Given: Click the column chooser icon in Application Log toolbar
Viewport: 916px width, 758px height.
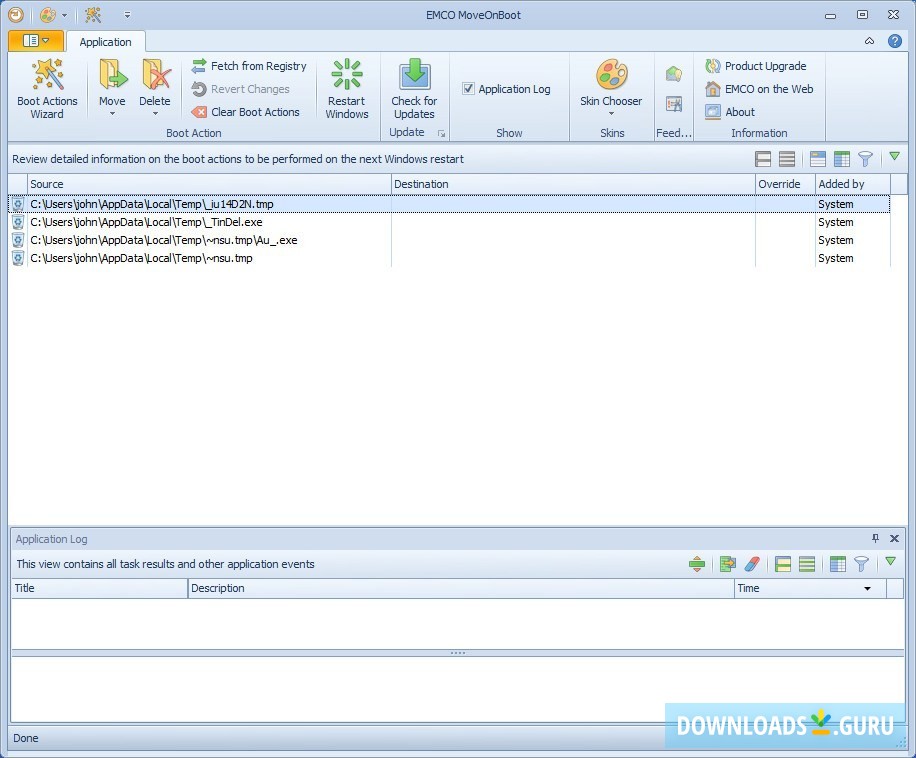Looking at the screenshot, I should click(838, 564).
